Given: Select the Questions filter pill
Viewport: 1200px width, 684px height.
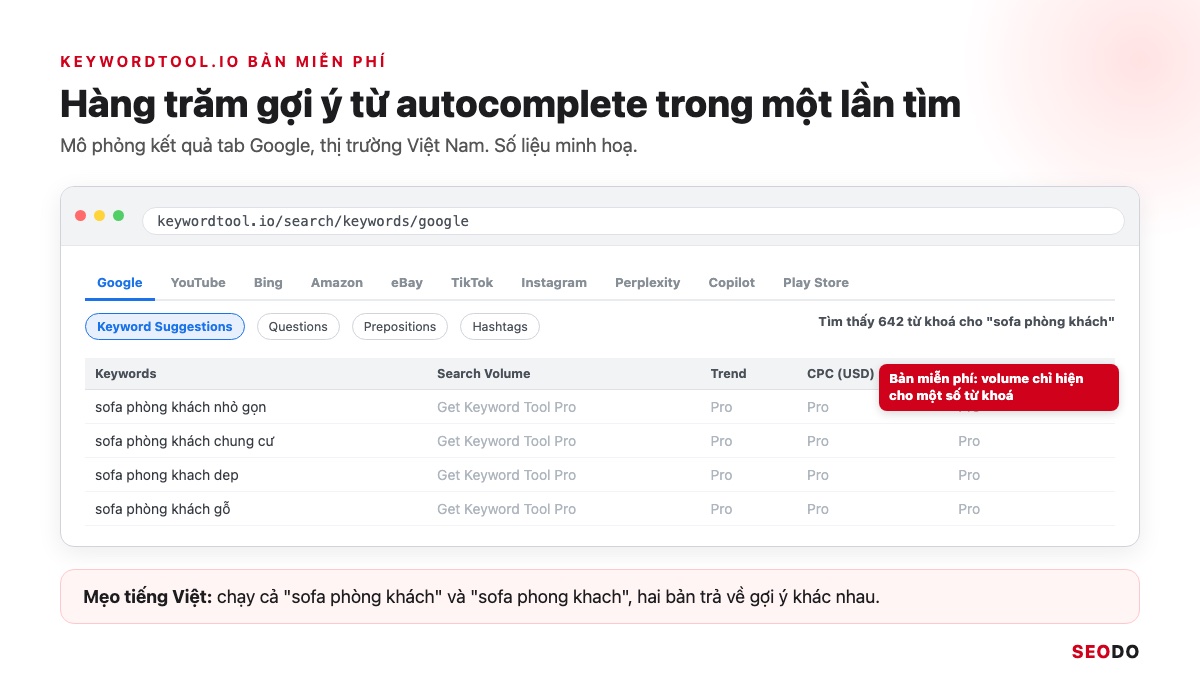Looking at the screenshot, I should pyautogui.click(x=298, y=327).
